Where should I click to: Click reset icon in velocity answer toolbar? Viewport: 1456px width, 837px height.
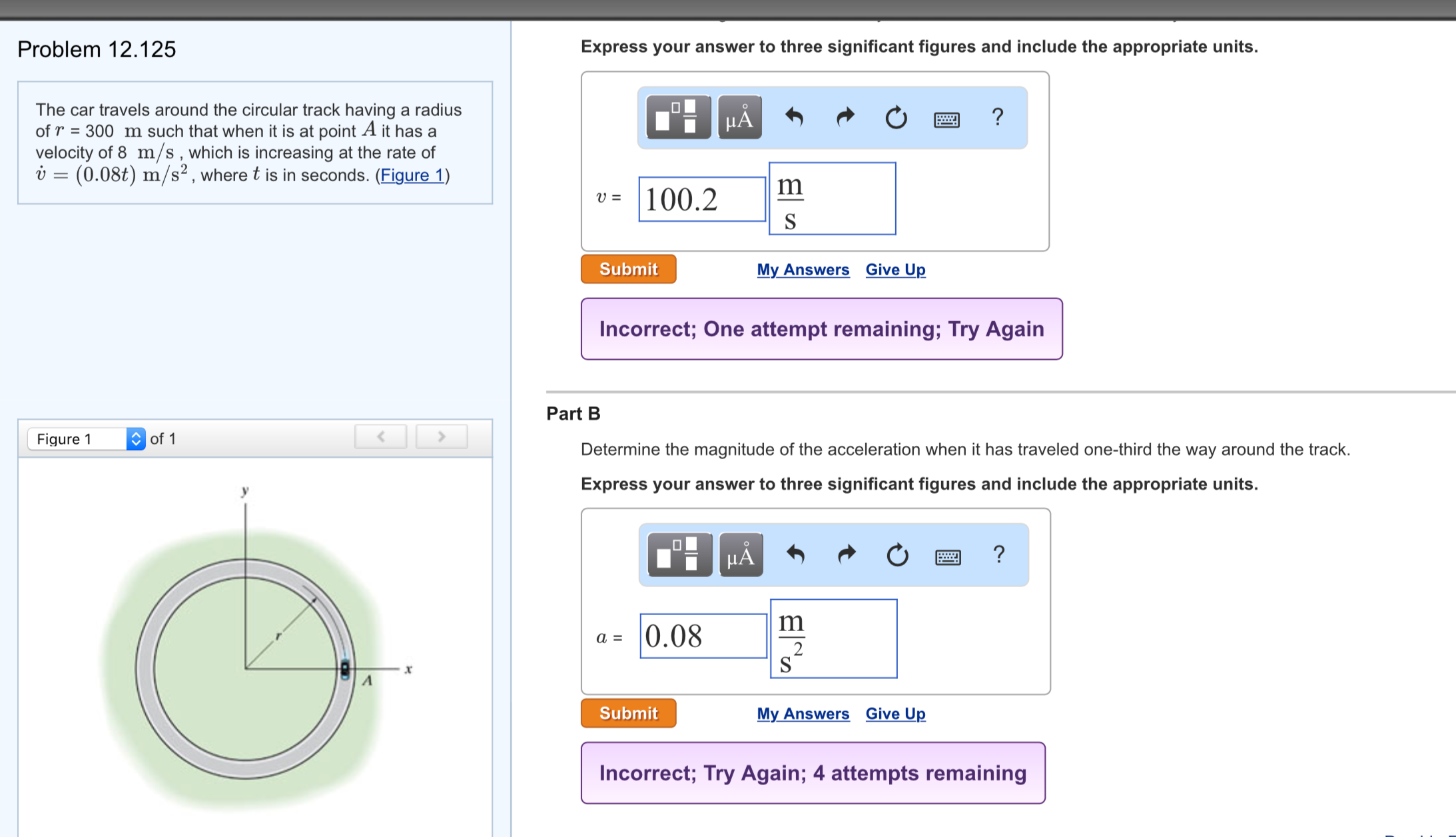coord(896,118)
